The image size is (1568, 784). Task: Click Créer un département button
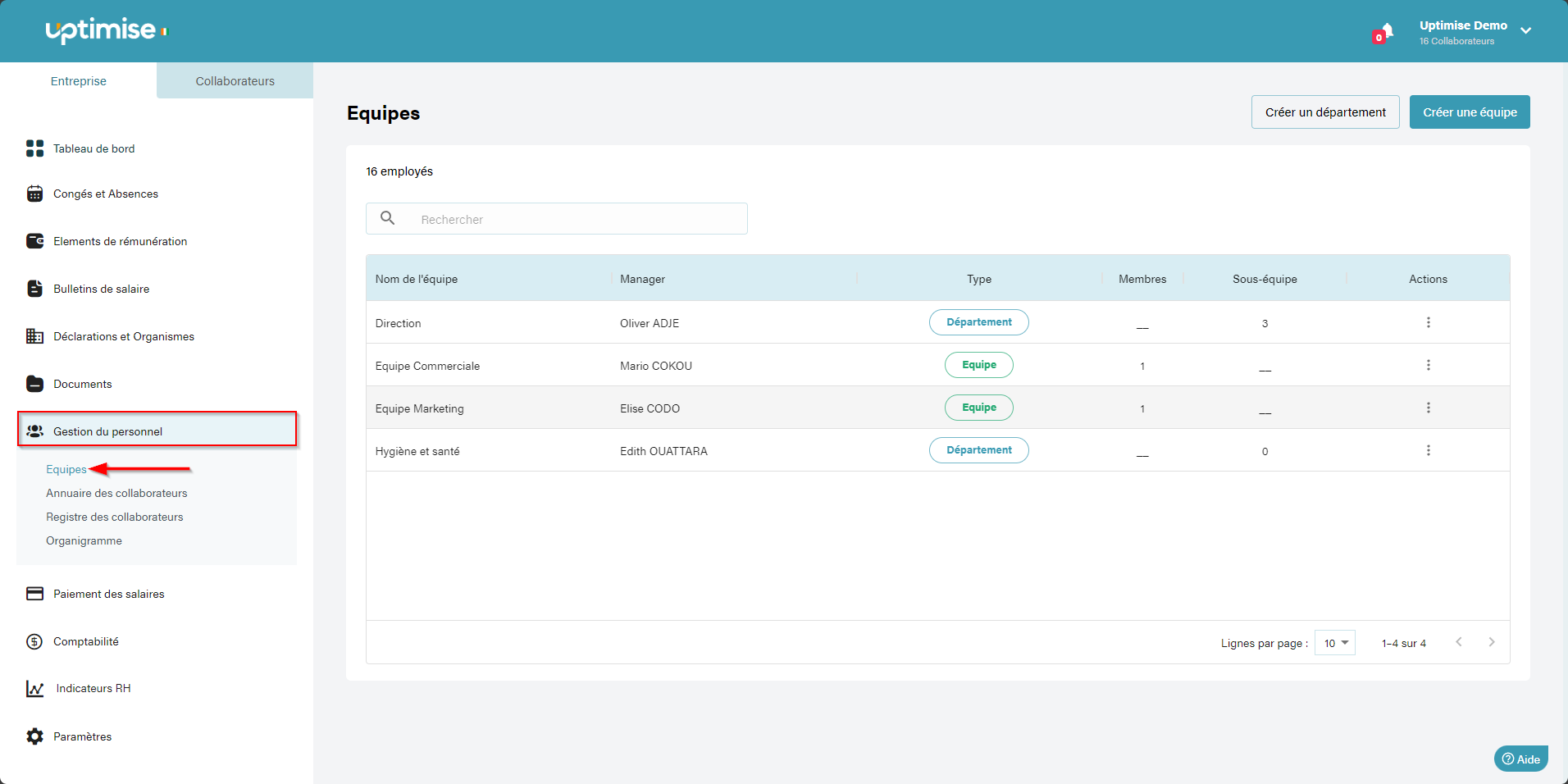1324,112
